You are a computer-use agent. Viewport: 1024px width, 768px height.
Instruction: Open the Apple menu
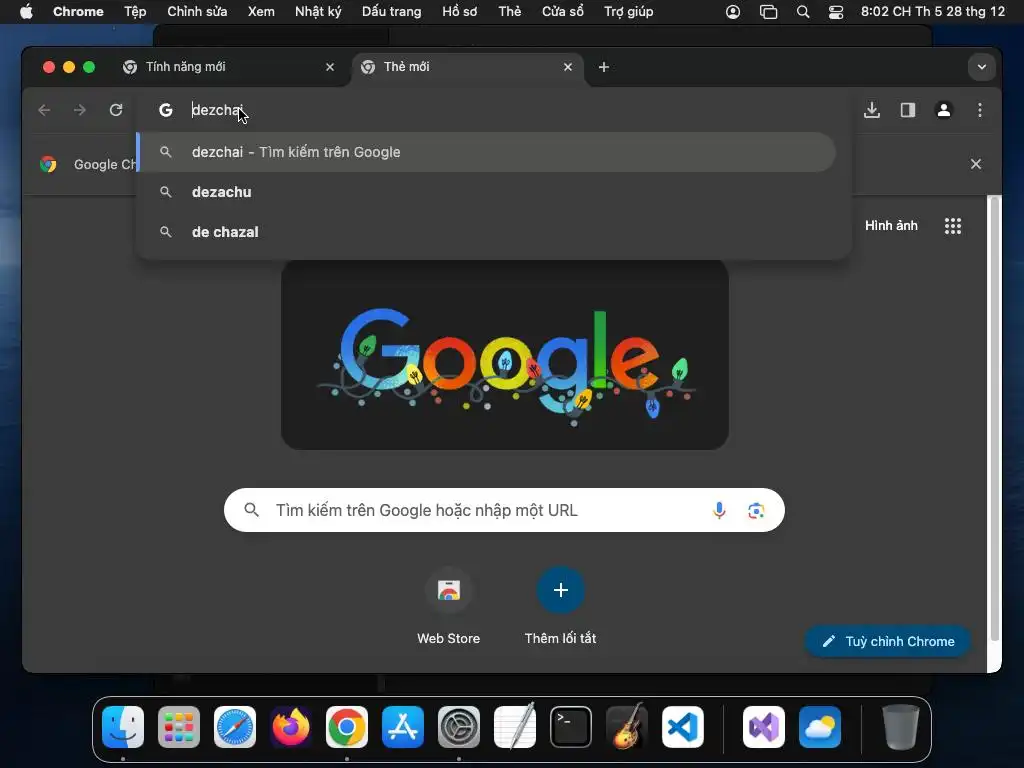(x=26, y=12)
